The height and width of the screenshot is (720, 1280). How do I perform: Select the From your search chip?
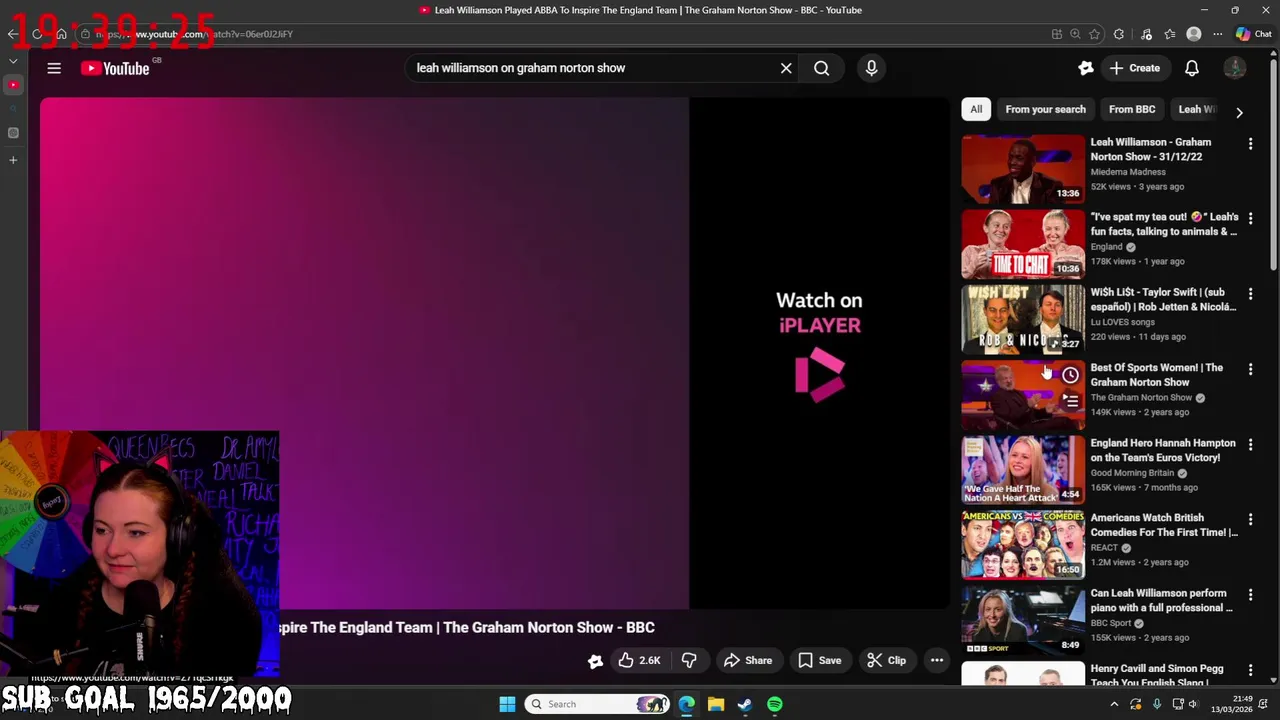(x=1045, y=109)
